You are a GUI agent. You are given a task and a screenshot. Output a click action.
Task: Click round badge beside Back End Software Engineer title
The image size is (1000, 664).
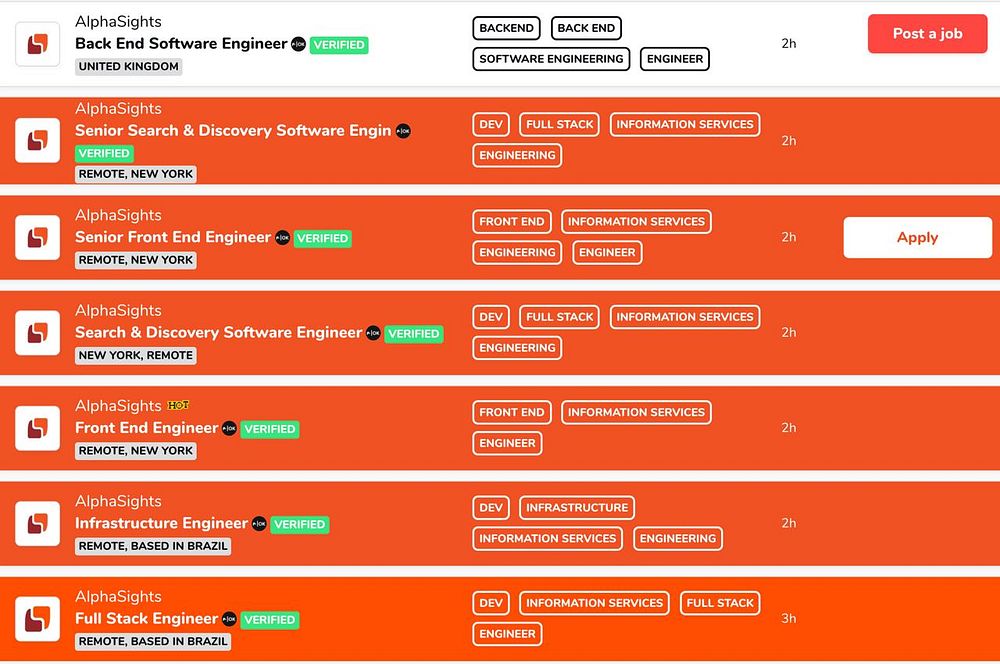(298, 44)
